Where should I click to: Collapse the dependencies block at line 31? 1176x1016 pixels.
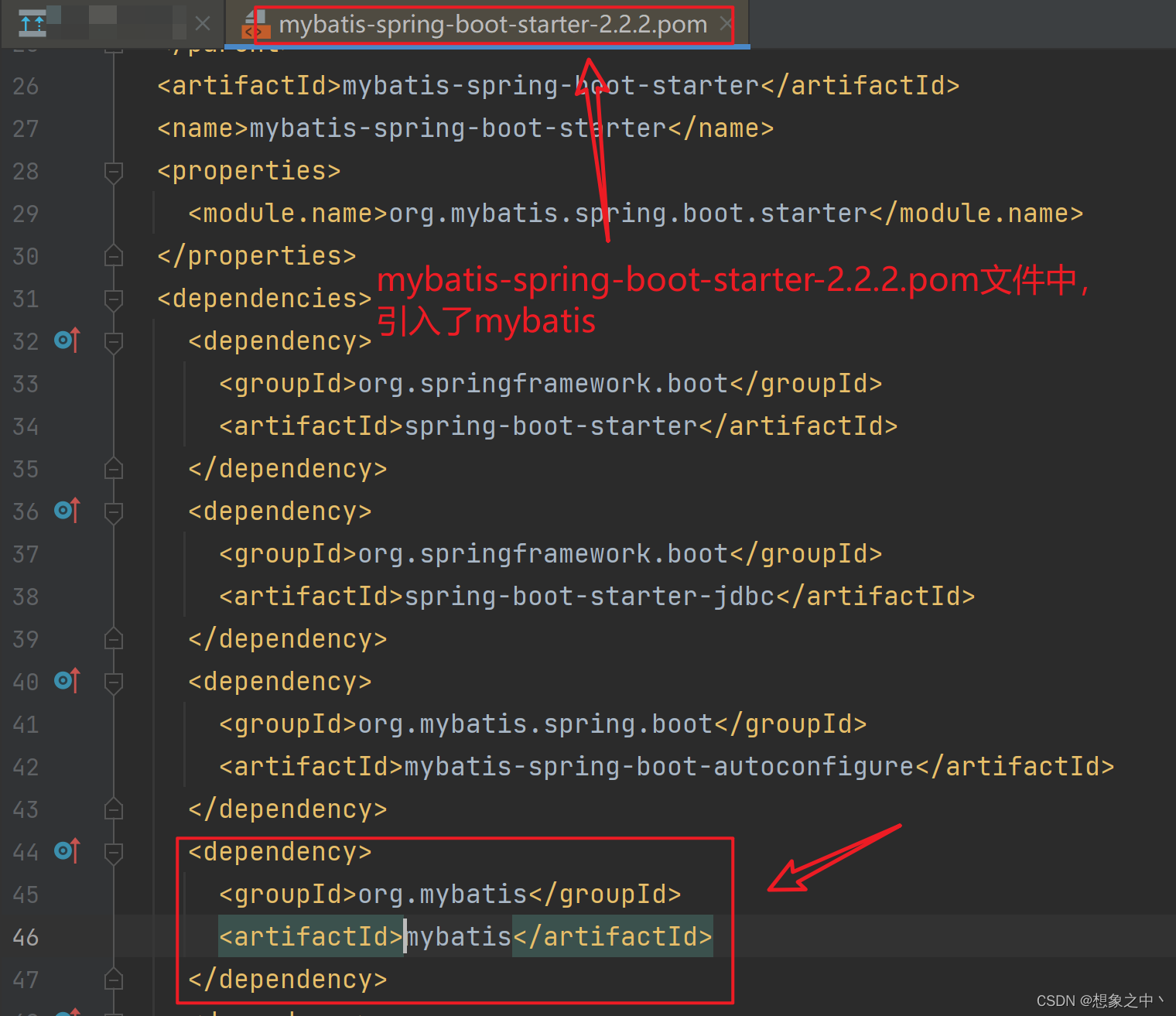(x=114, y=299)
